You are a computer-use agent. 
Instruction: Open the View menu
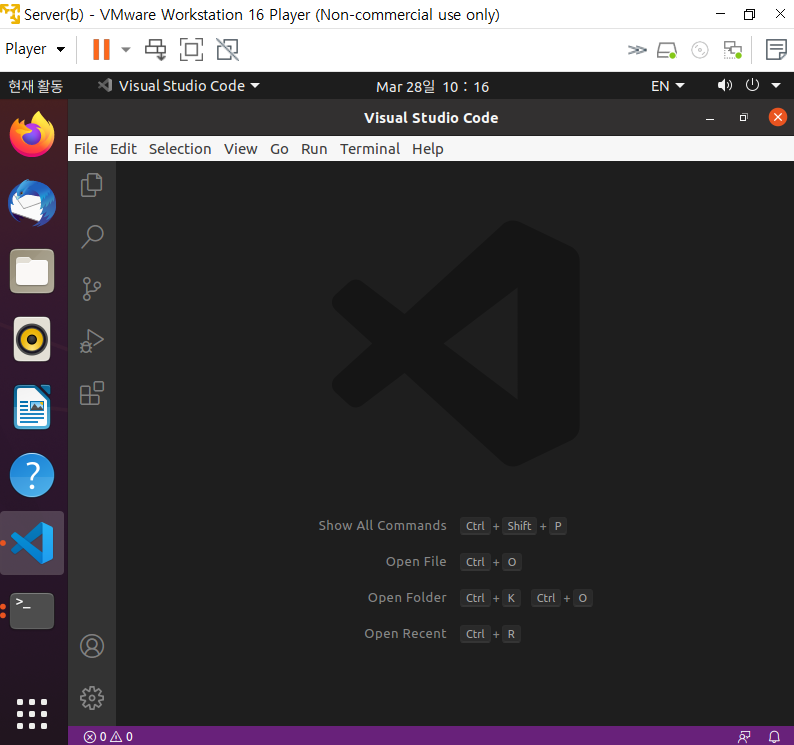point(241,149)
